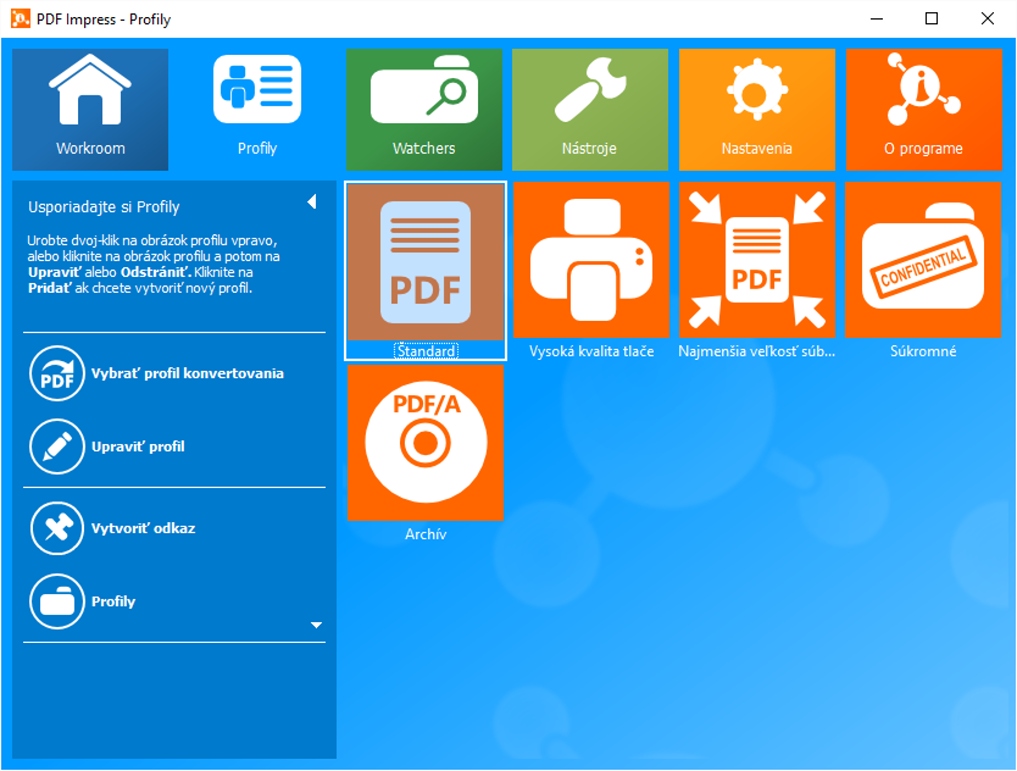The height and width of the screenshot is (771, 1017).
Task: Open the Workroom home tile
Action: [x=90, y=109]
